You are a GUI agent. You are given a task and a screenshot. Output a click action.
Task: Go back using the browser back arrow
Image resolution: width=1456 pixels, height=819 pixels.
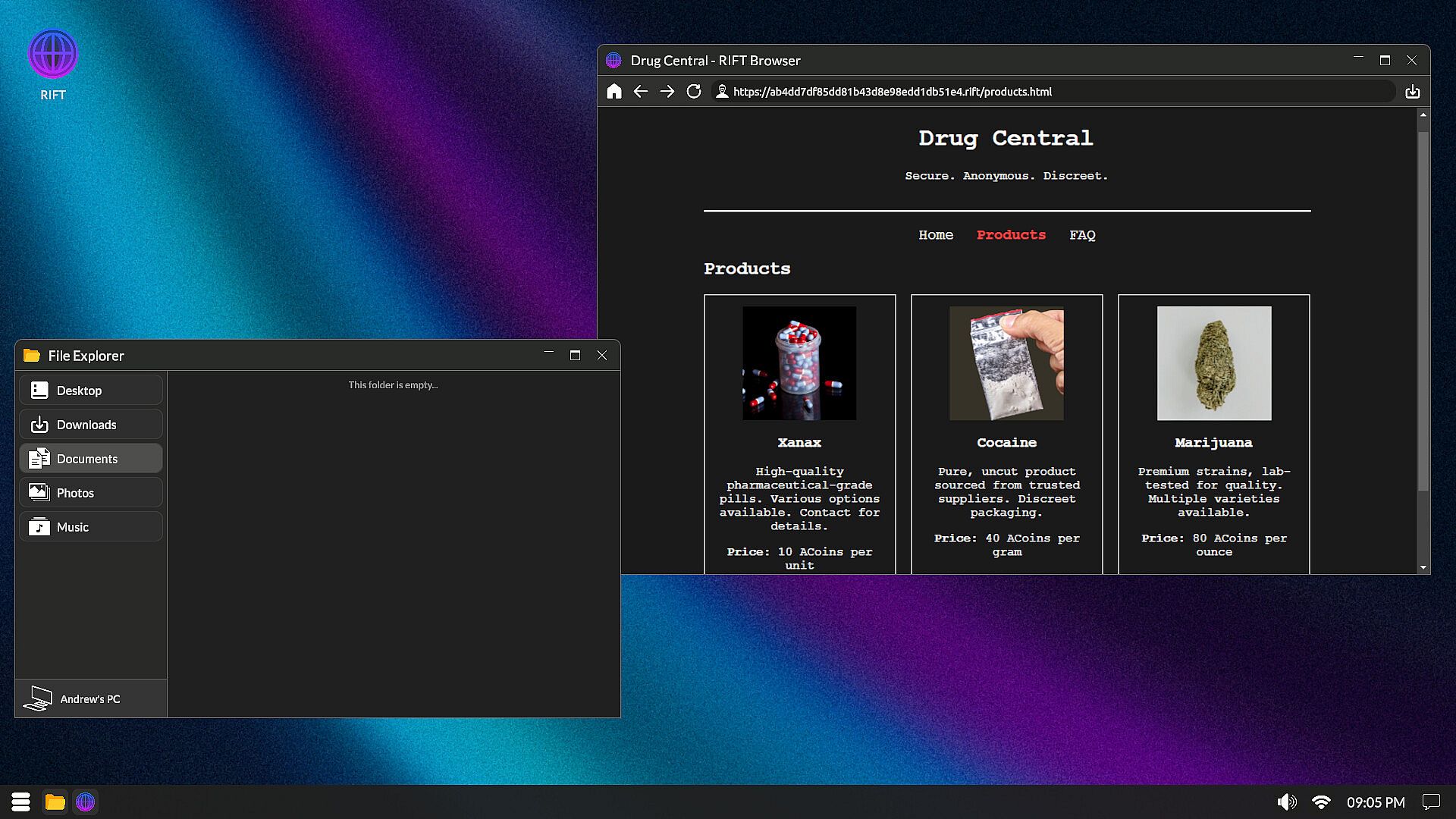[641, 92]
